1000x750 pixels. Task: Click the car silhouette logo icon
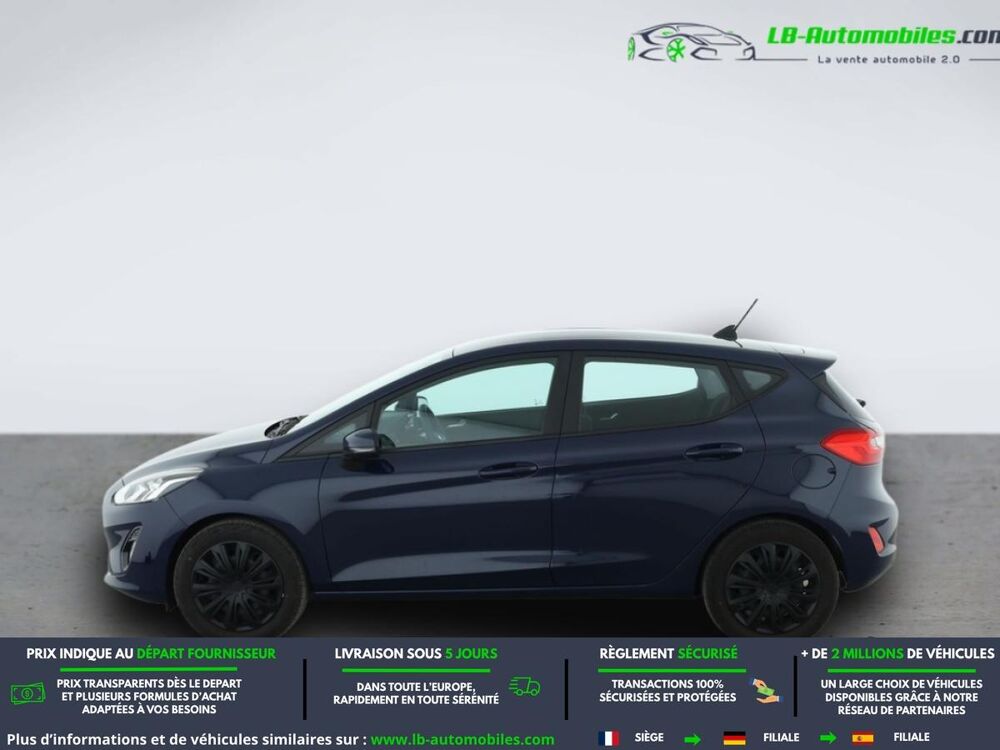(x=691, y=43)
